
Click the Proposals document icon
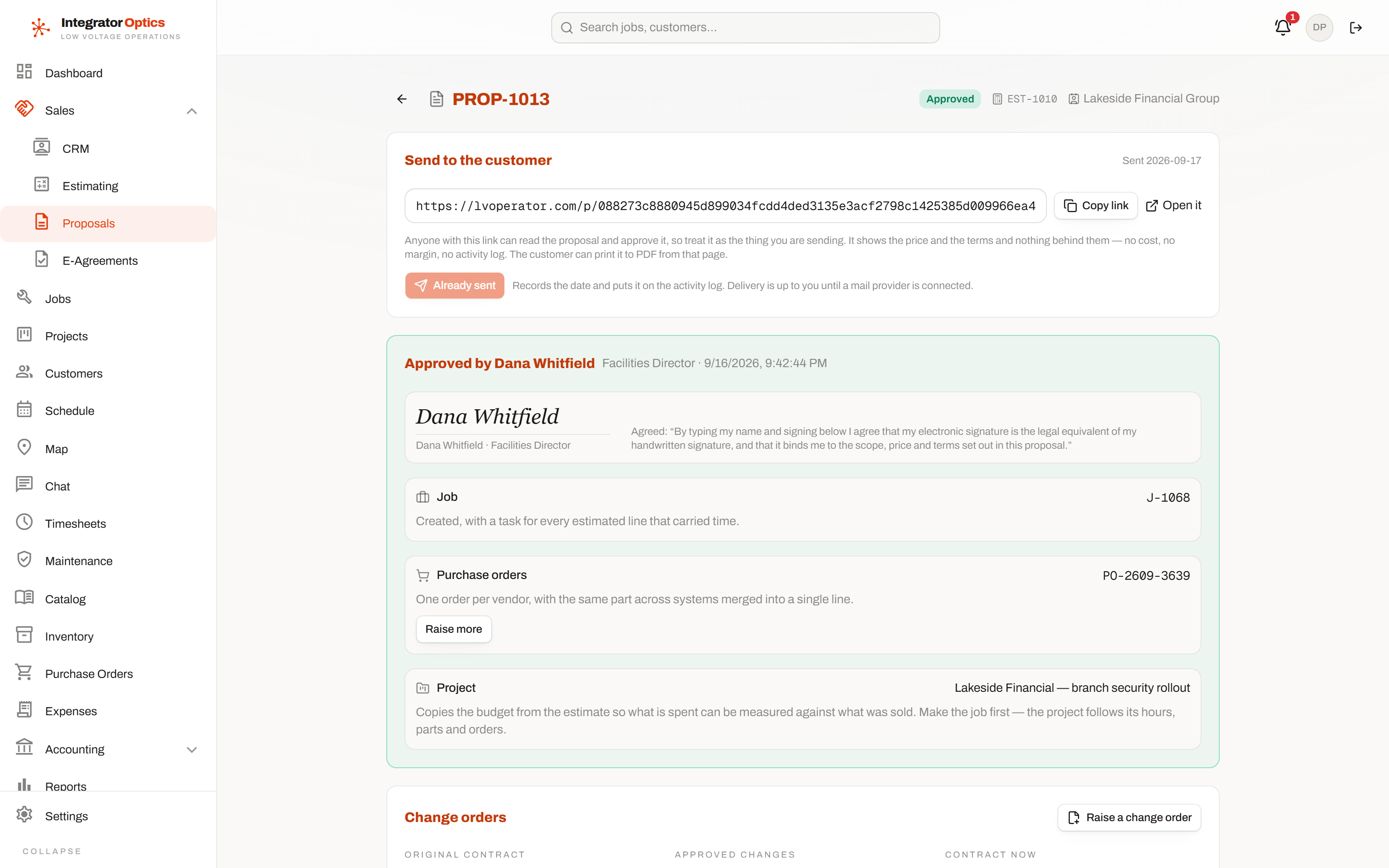click(x=41, y=222)
